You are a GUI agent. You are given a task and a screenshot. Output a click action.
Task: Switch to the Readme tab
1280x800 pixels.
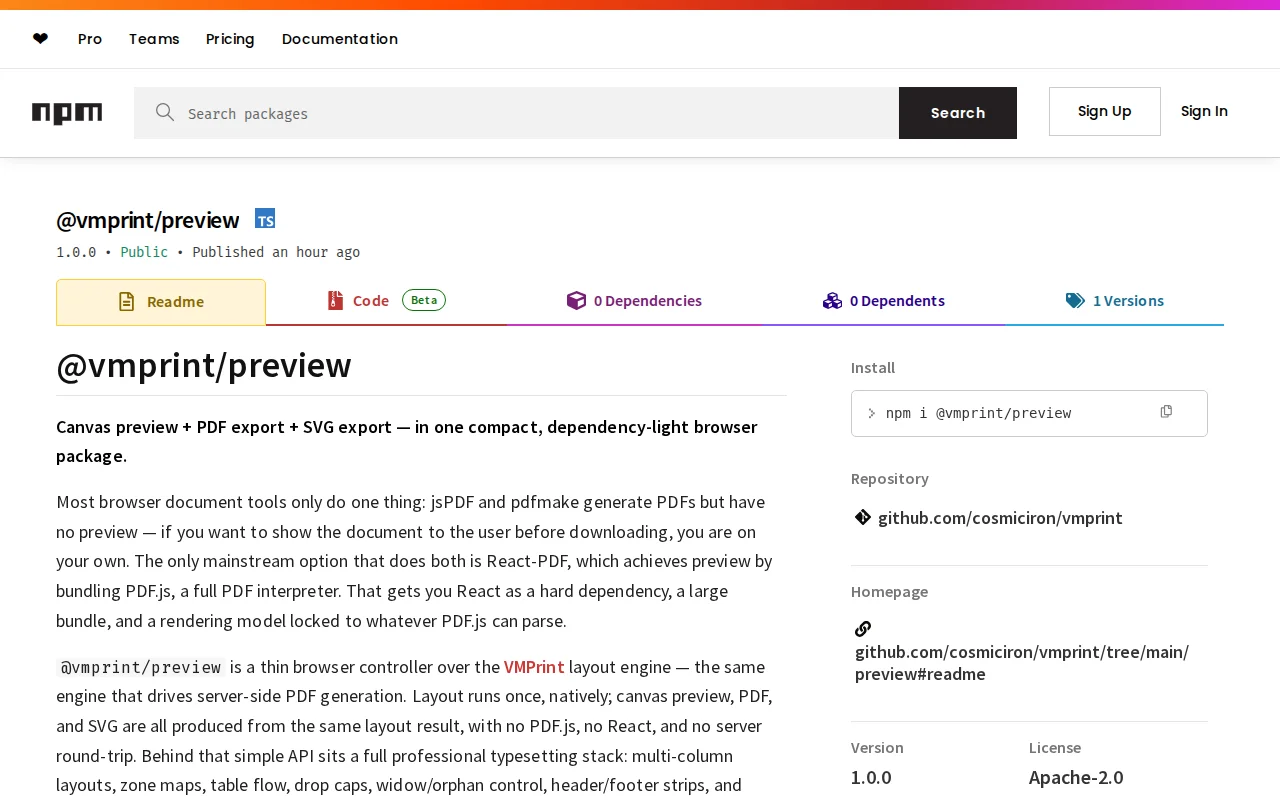pos(161,302)
